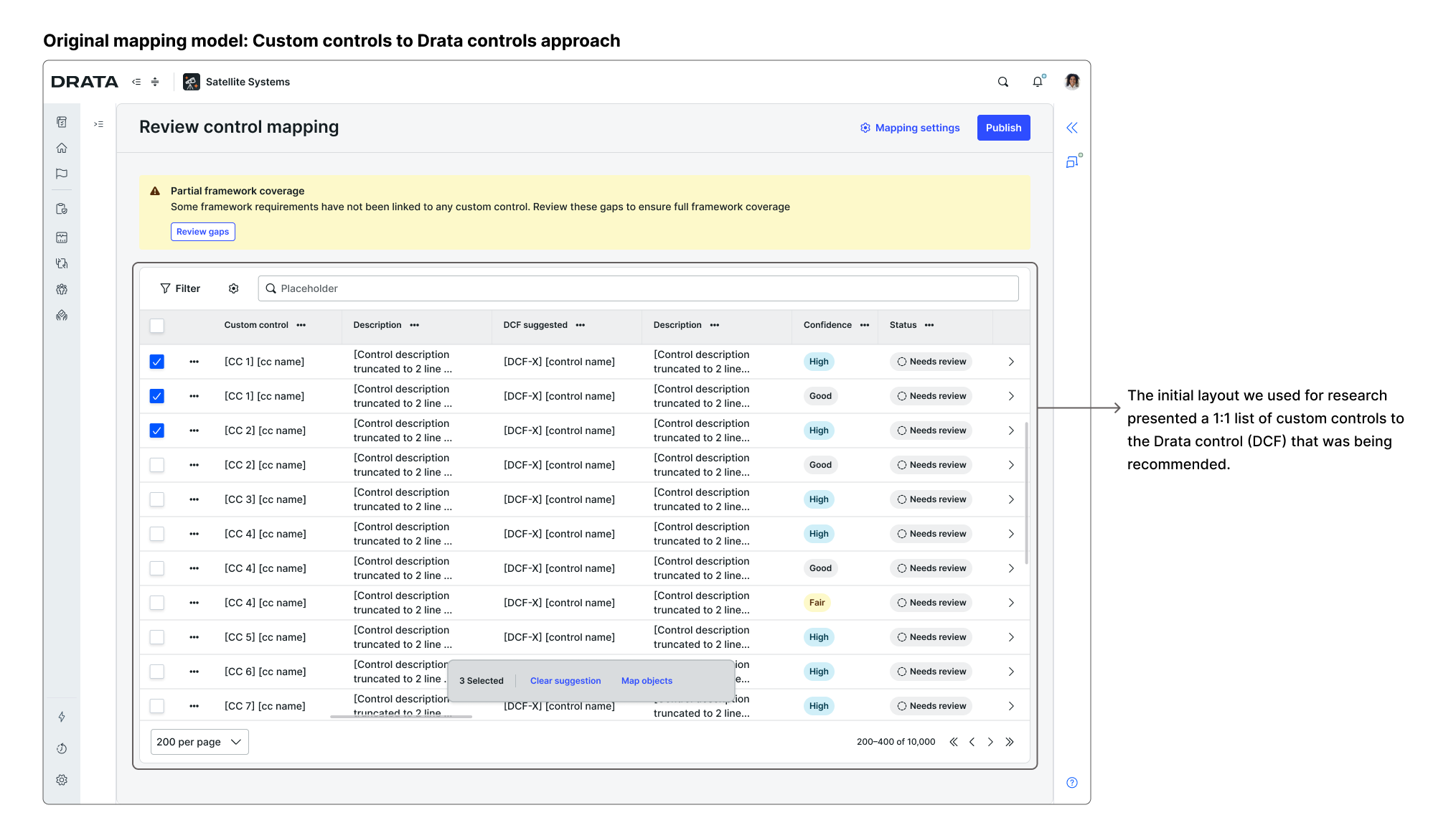Screen dimensions: 1456x833
Task: Open Confidence column options menu
Action: point(865,325)
